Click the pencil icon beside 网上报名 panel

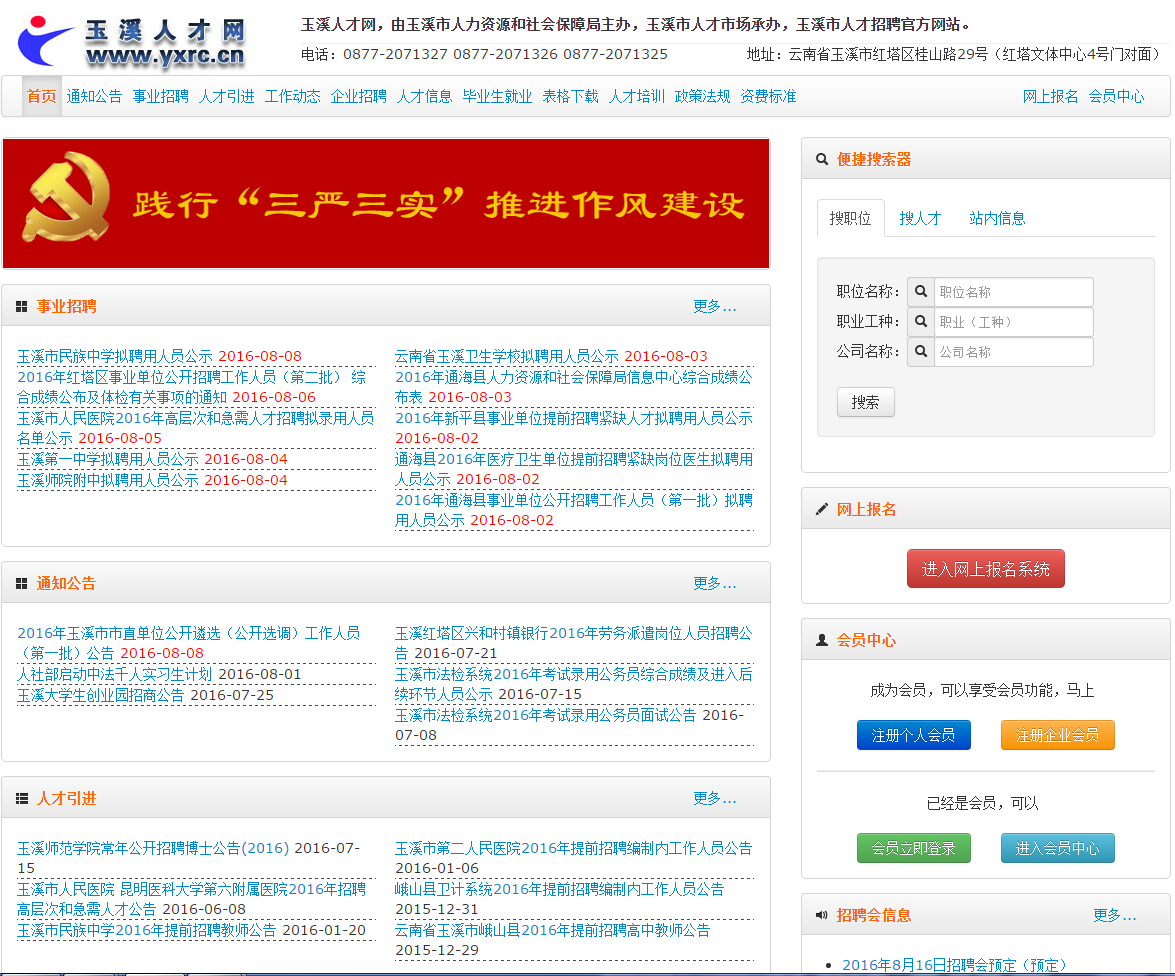[x=822, y=509]
